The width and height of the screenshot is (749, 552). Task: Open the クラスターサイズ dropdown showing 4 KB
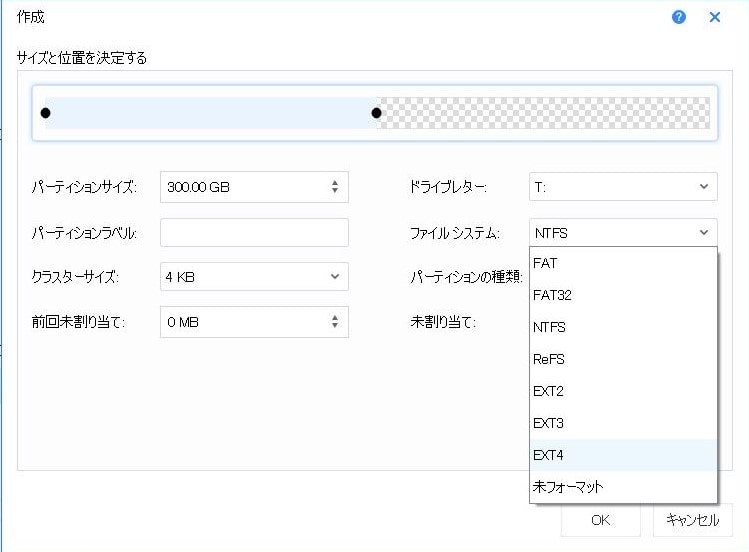pyautogui.click(x=254, y=276)
